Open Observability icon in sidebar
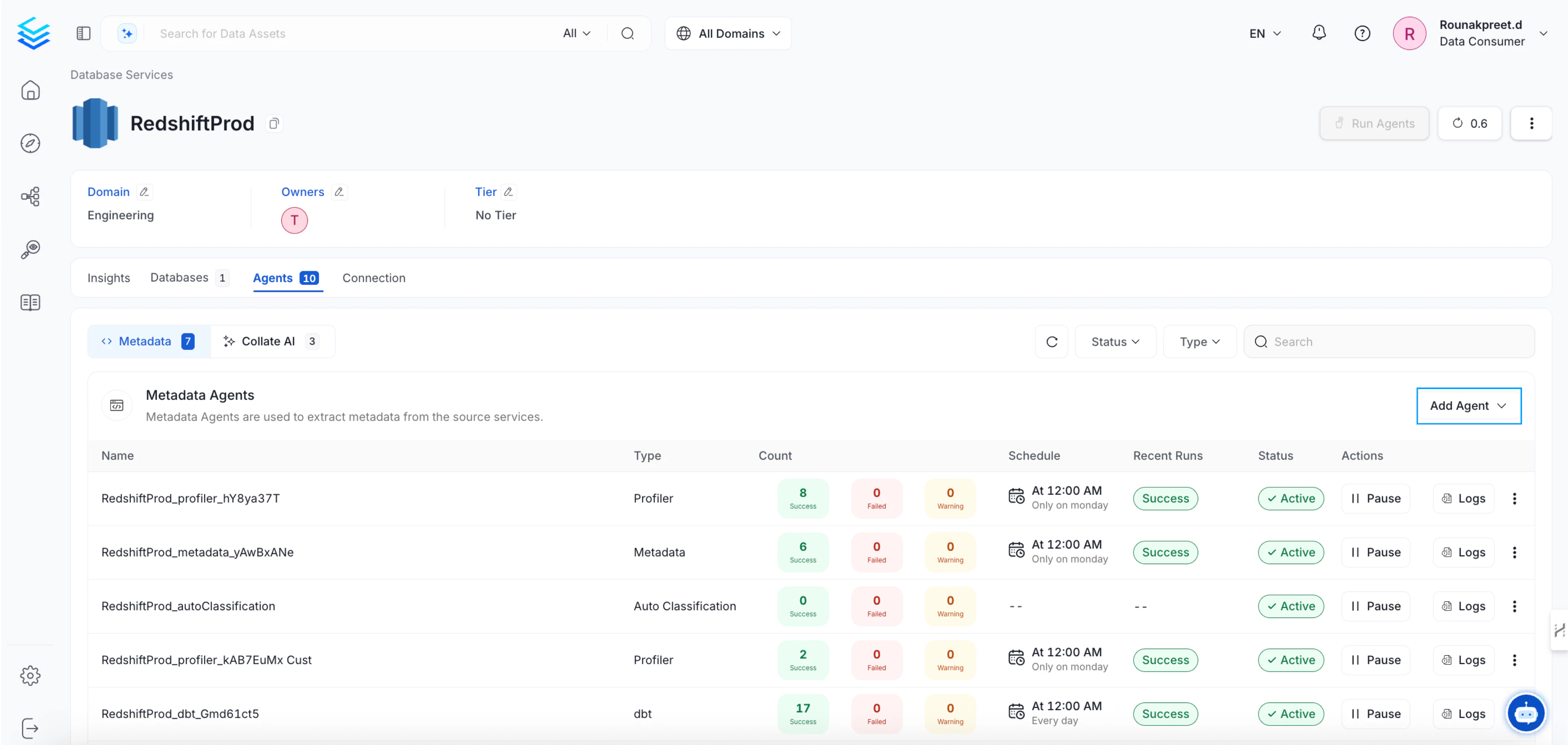1568x745 pixels. [x=30, y=249]
